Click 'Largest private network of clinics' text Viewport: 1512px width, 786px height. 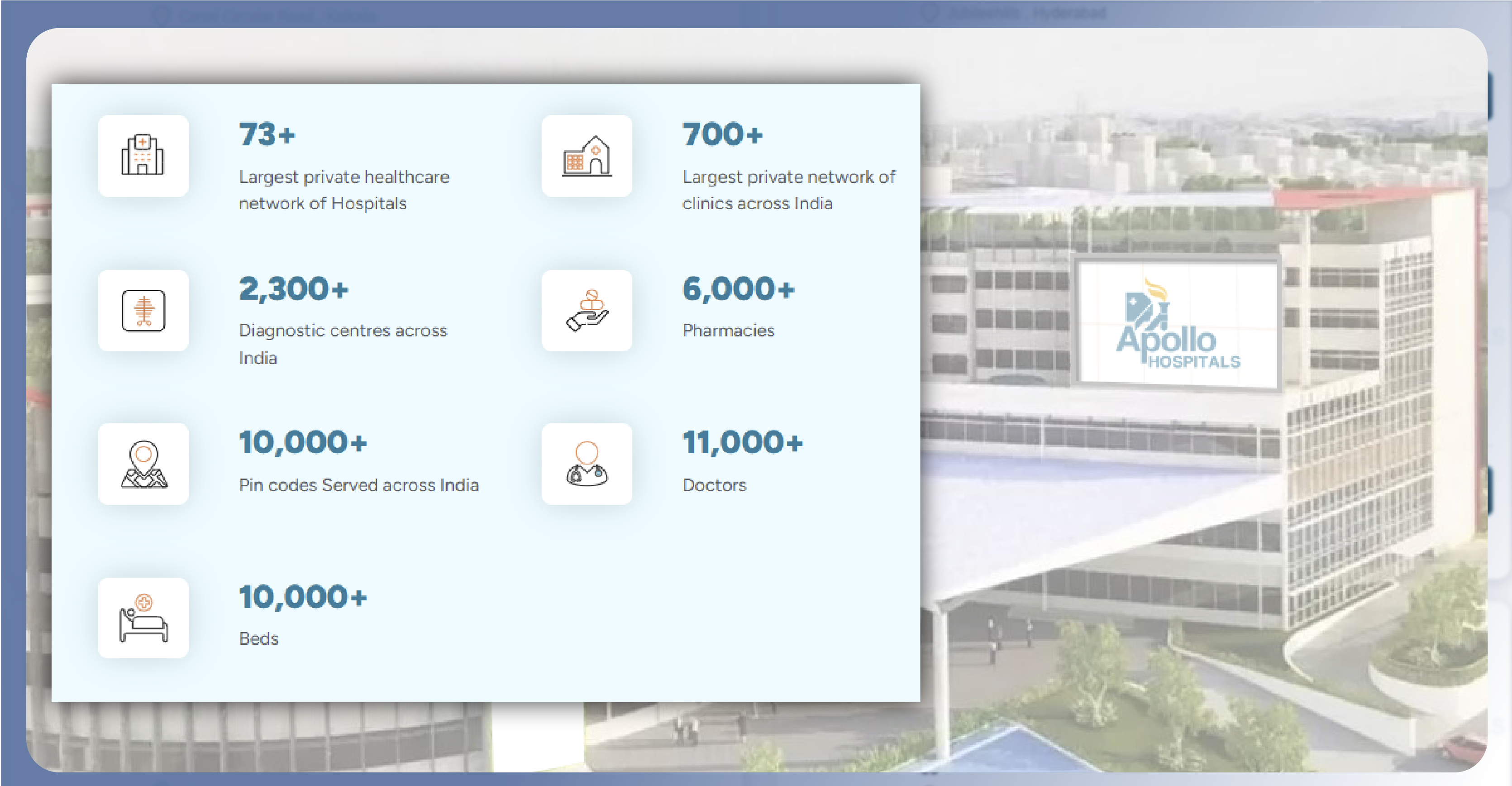tap(789, 190)
